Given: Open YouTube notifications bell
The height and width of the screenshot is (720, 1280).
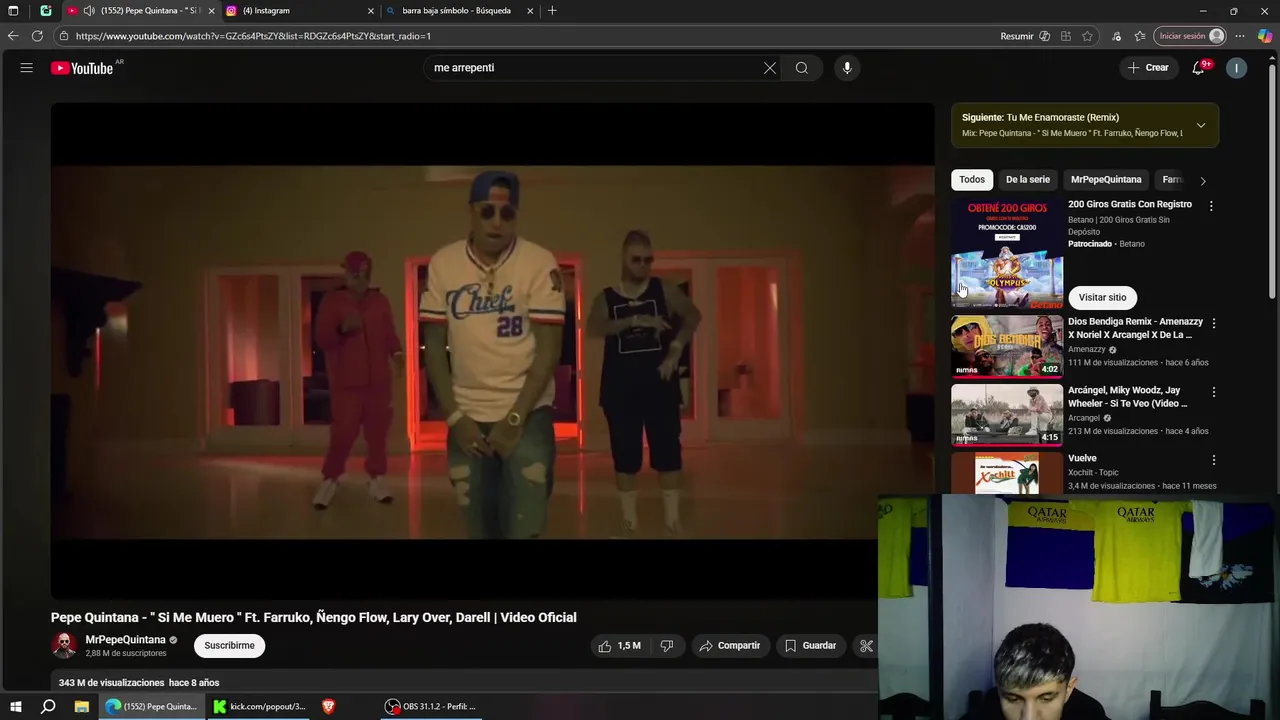Looking at the screenshot, I should point(1198,68).
